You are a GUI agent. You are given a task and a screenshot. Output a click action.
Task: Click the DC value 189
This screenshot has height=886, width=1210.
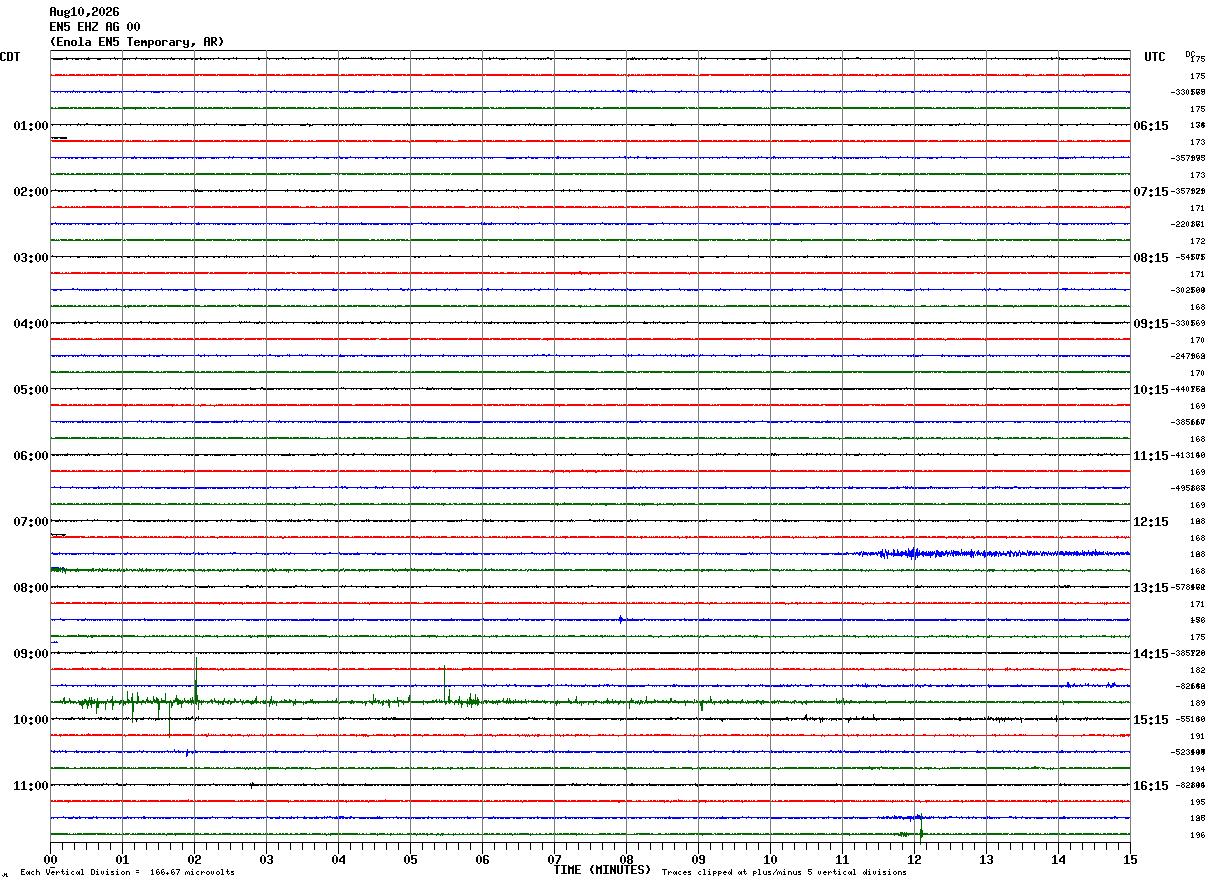pyautogui.click(x=1197, y=703)
